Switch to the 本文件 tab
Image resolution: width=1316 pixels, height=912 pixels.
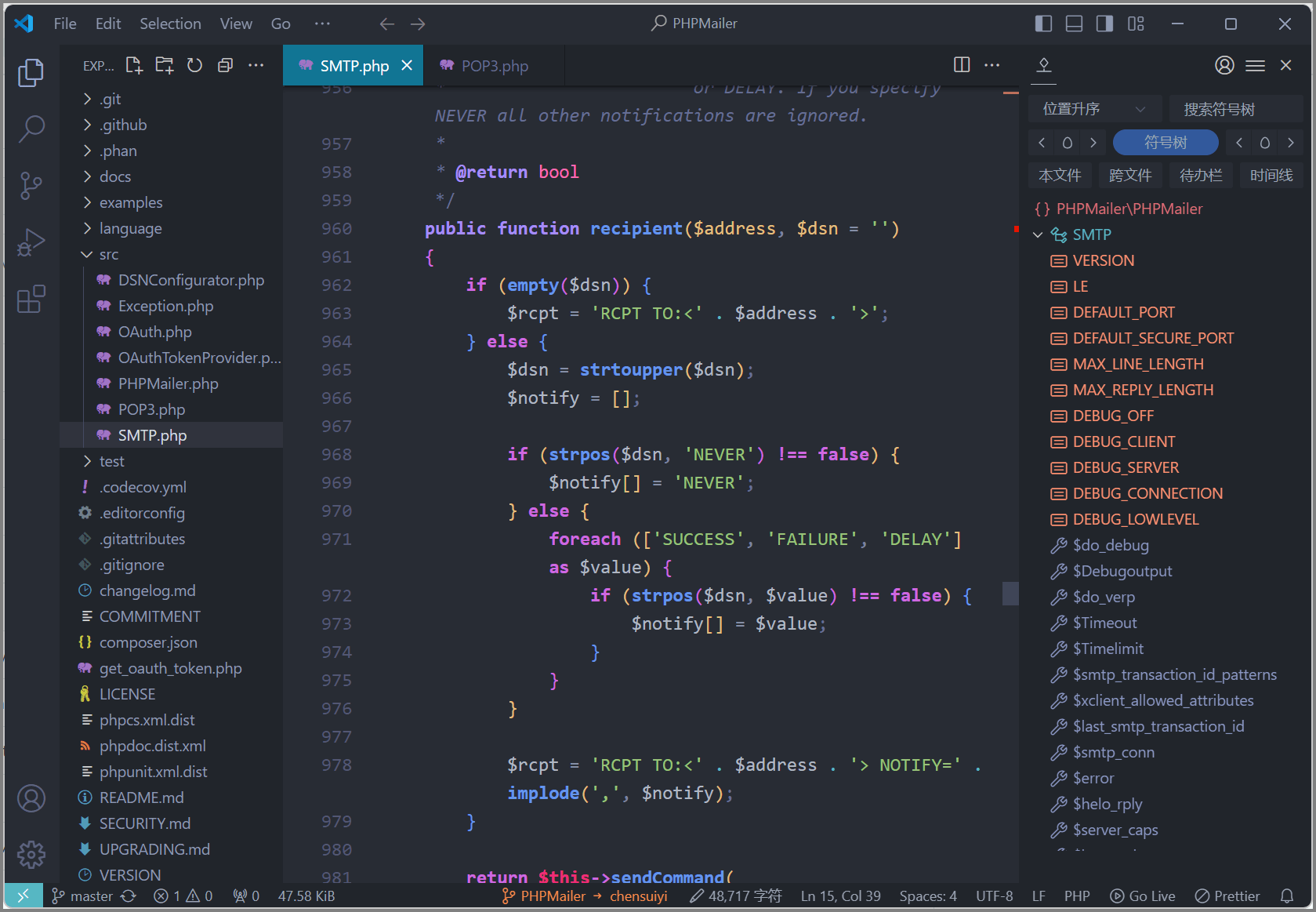click(x=1060, y=175)
